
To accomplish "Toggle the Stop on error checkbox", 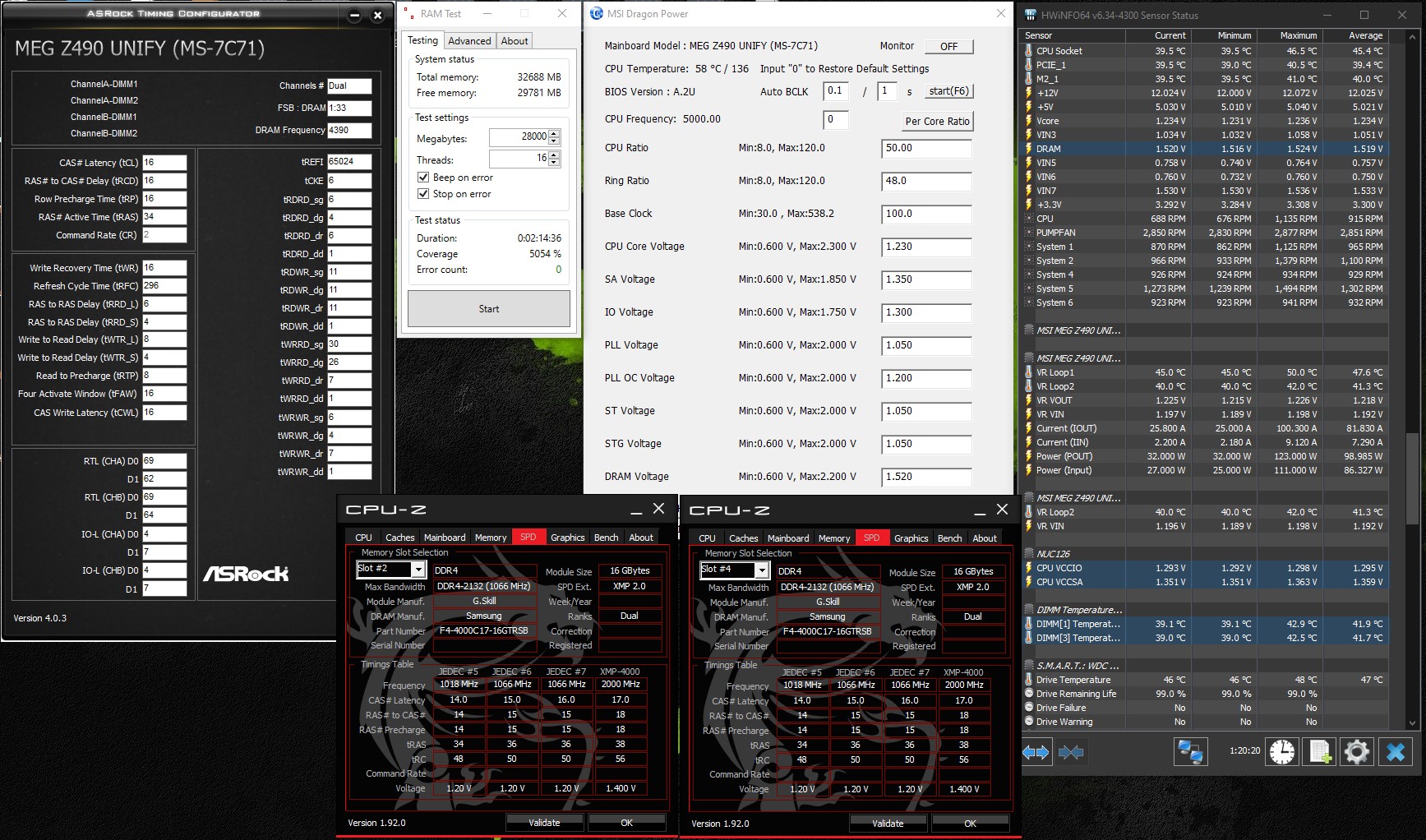I will pos(423,194).
